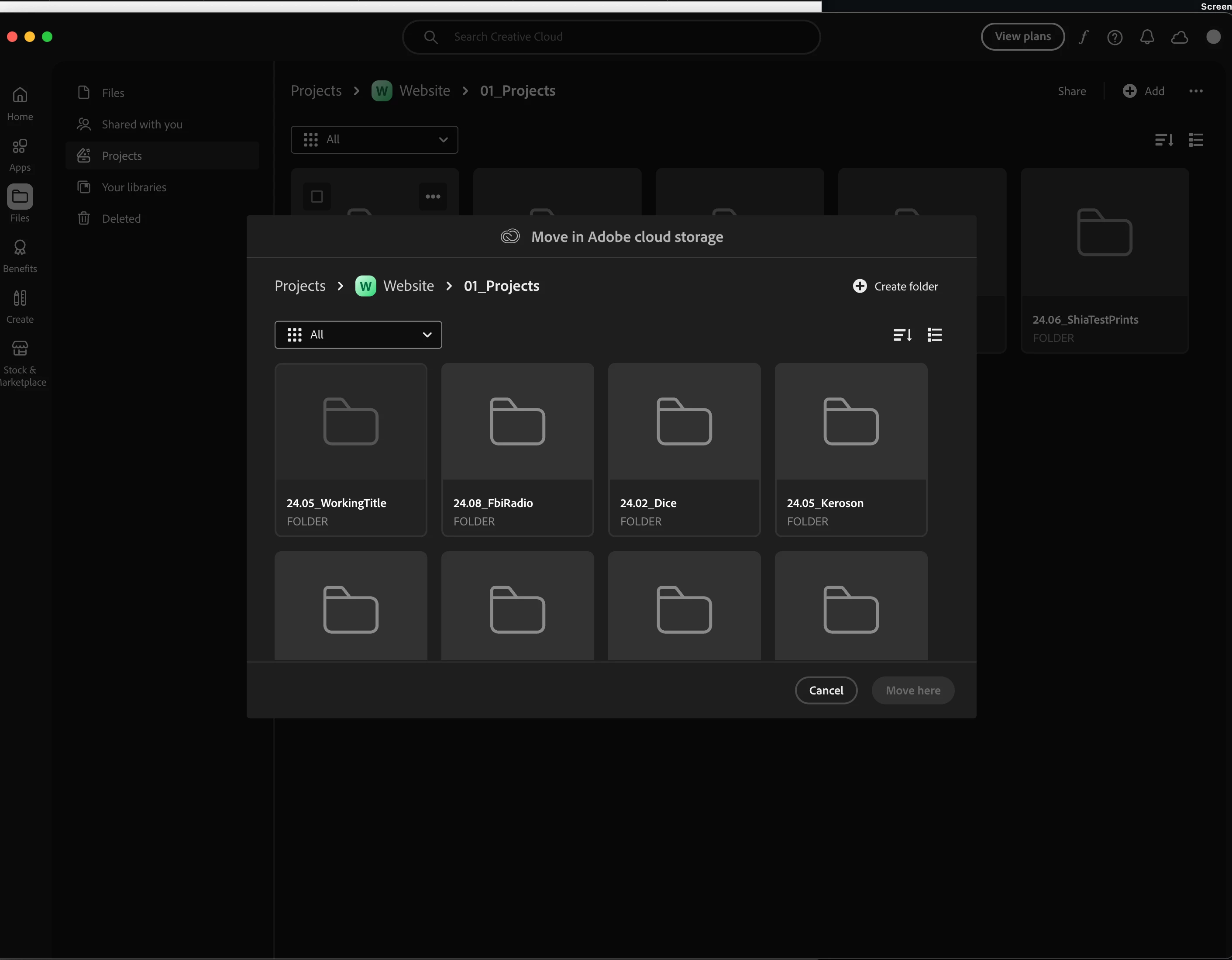This screenshot has width=1232, height=960.
Task: Select Shared with you in sidebar
Action: pyautogui.click(x=141, y=124)
